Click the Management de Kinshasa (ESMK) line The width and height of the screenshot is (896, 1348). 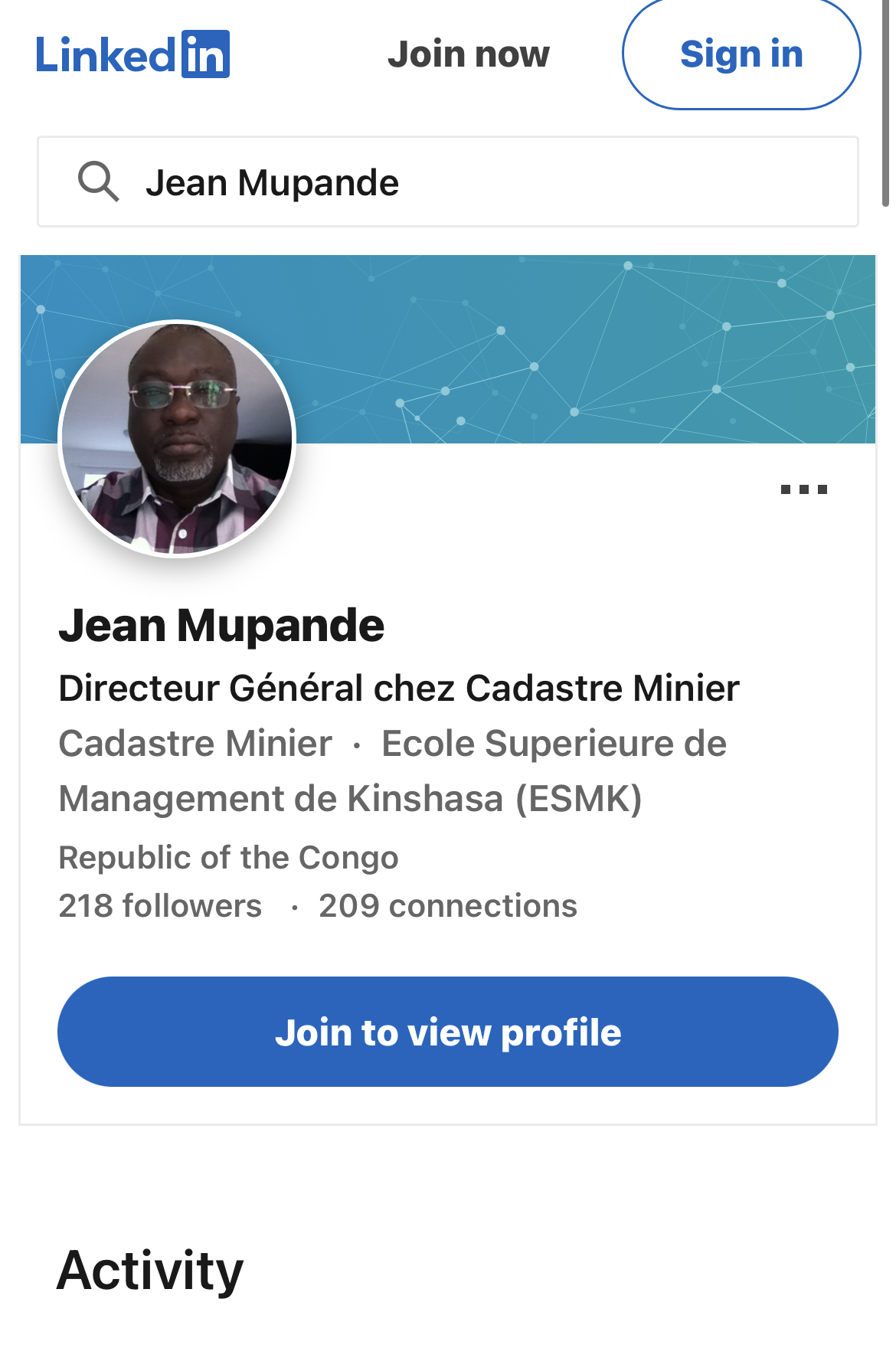point(350,799)
